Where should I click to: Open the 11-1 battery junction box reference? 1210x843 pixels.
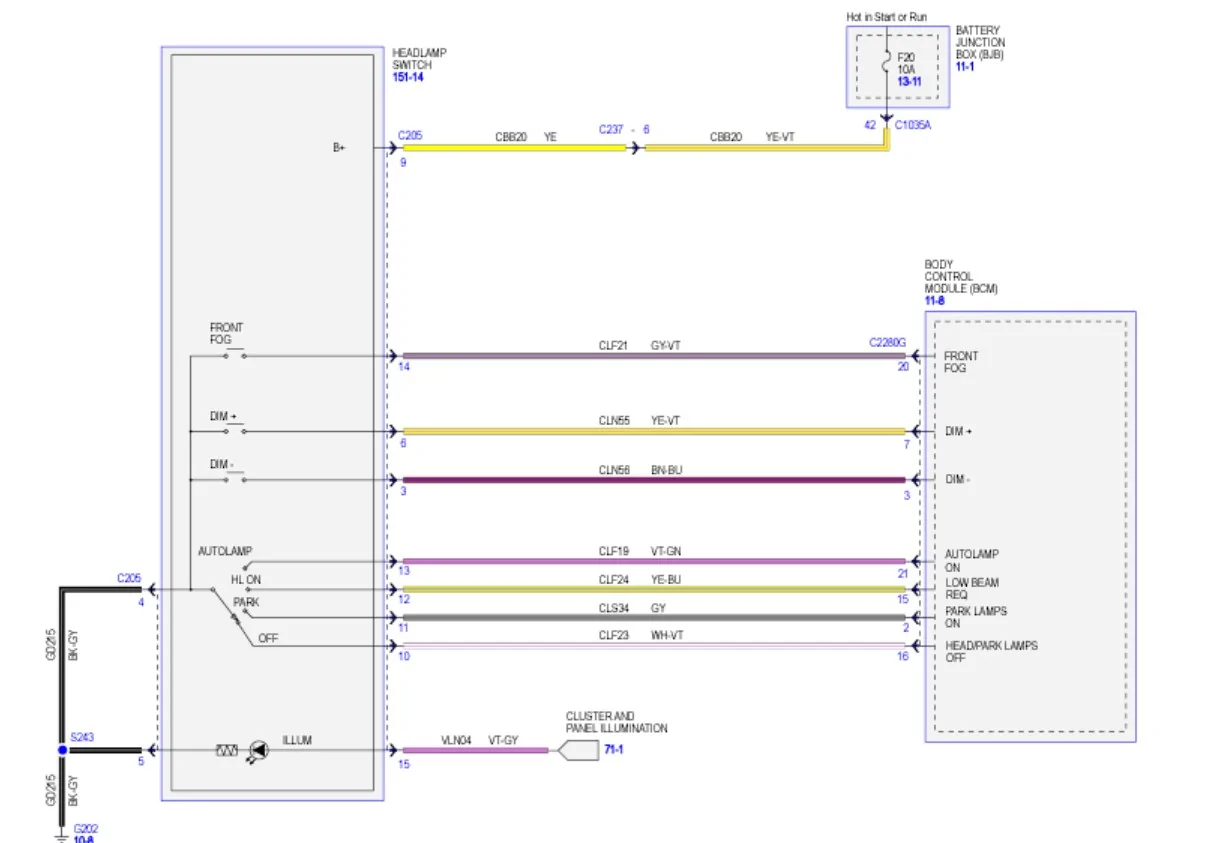coord(965,67)
